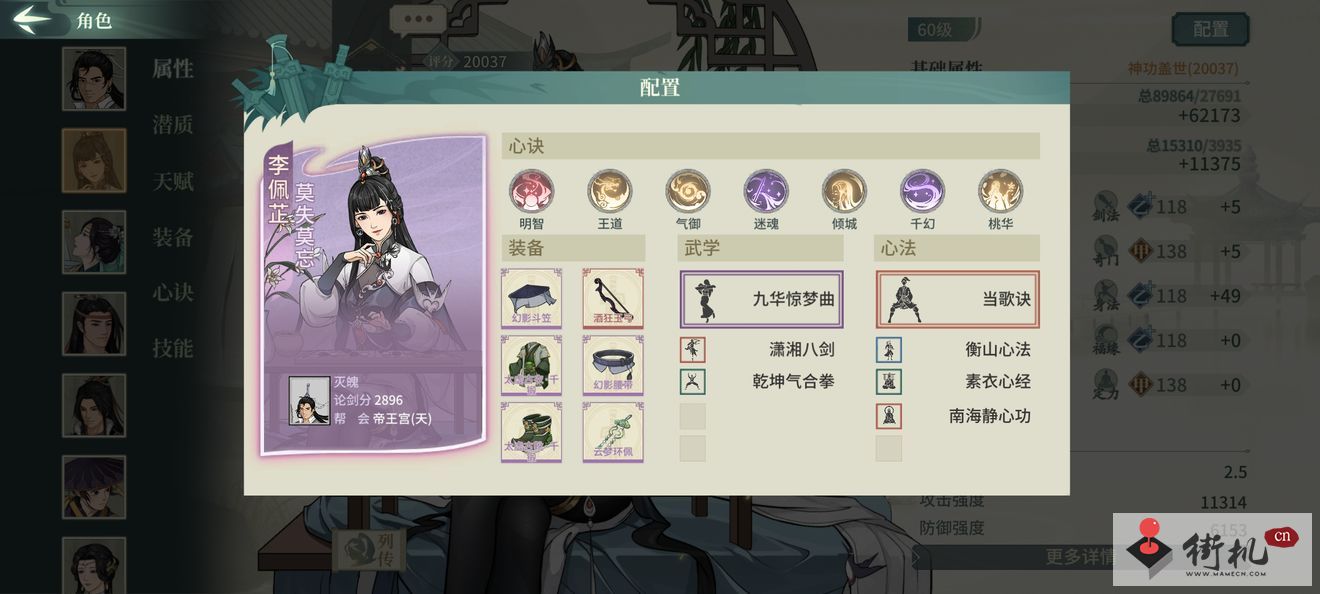Switch to the 属性 tab

(x=173, y=69)
